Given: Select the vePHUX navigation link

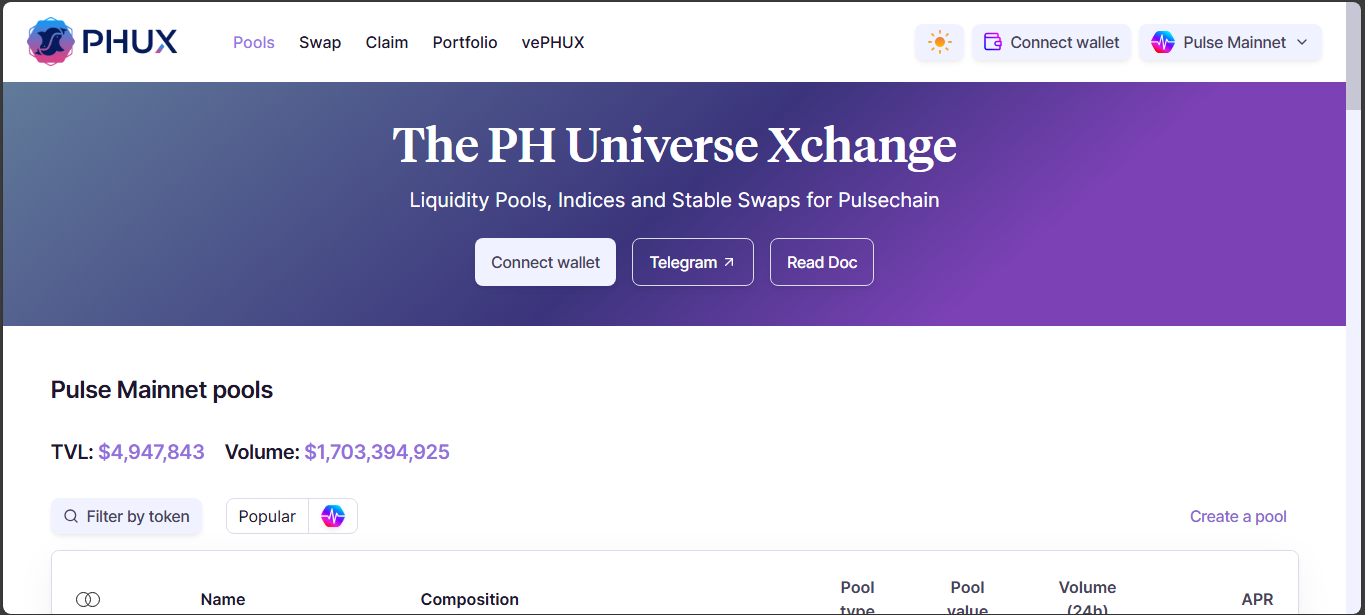Looking at the screenshot, I should [553, 42].
